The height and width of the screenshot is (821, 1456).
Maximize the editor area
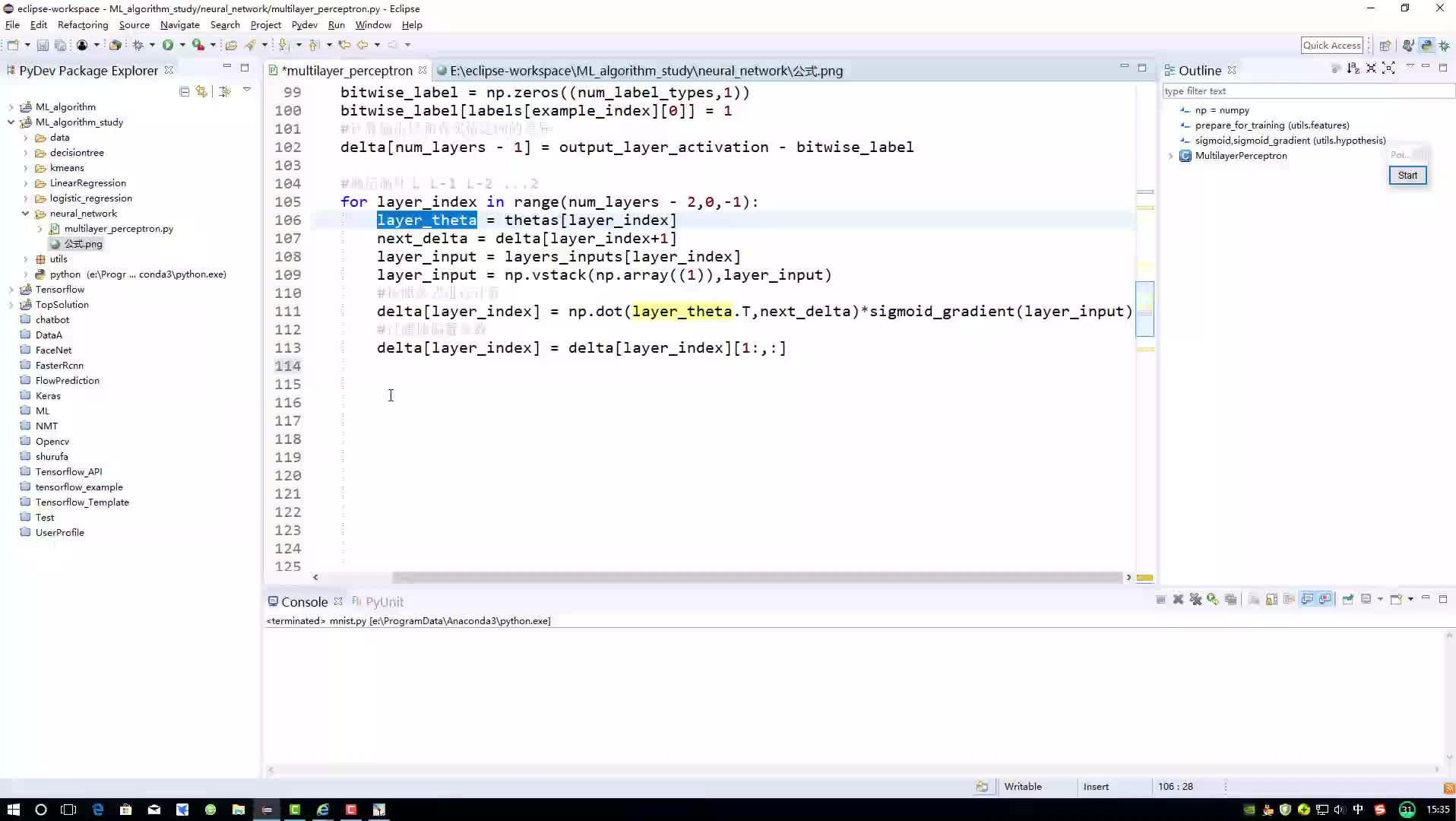point(1141,68)
